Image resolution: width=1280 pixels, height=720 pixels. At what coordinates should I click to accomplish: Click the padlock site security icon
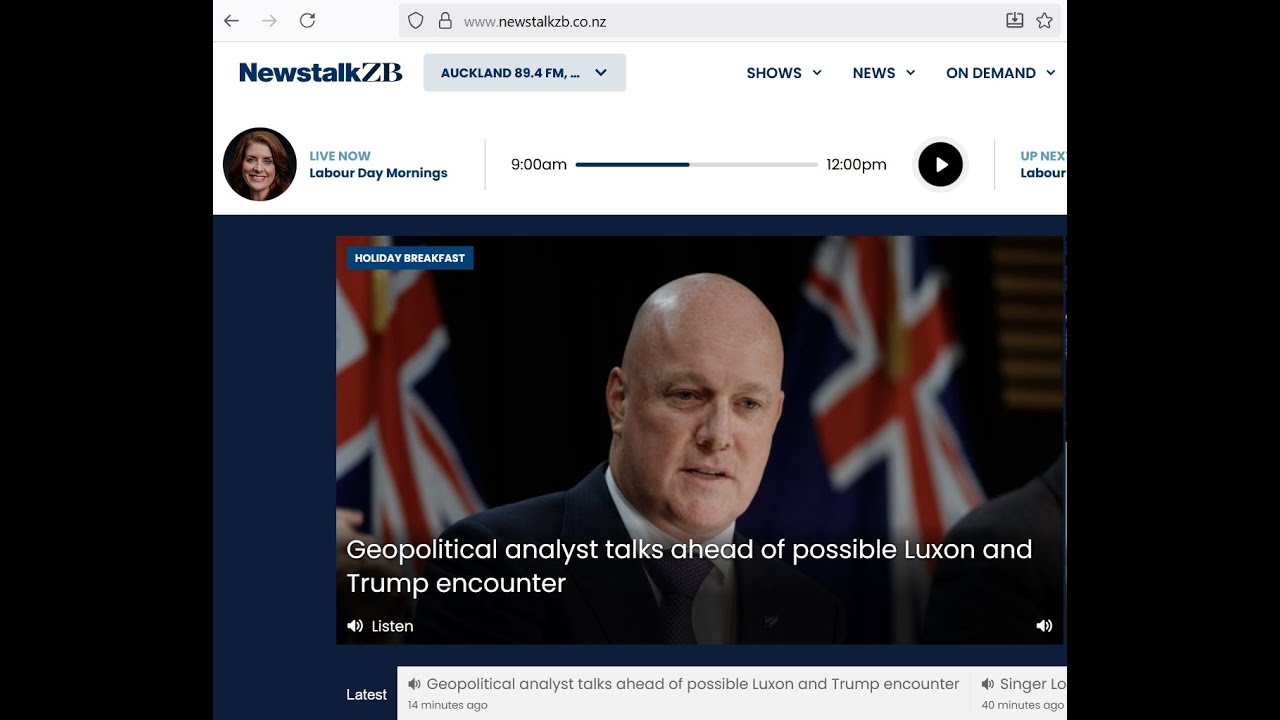pos(445,21)
